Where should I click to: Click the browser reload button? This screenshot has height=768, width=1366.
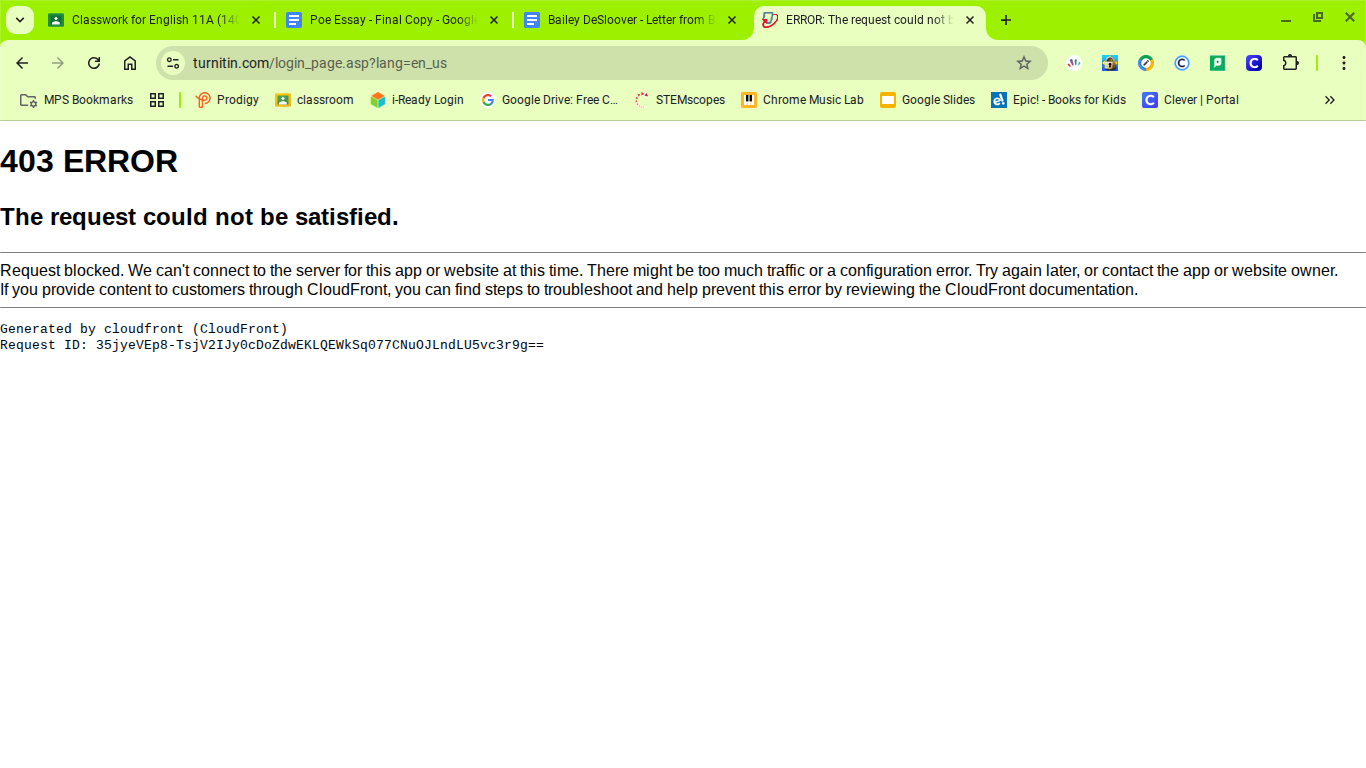pos(94,63)
